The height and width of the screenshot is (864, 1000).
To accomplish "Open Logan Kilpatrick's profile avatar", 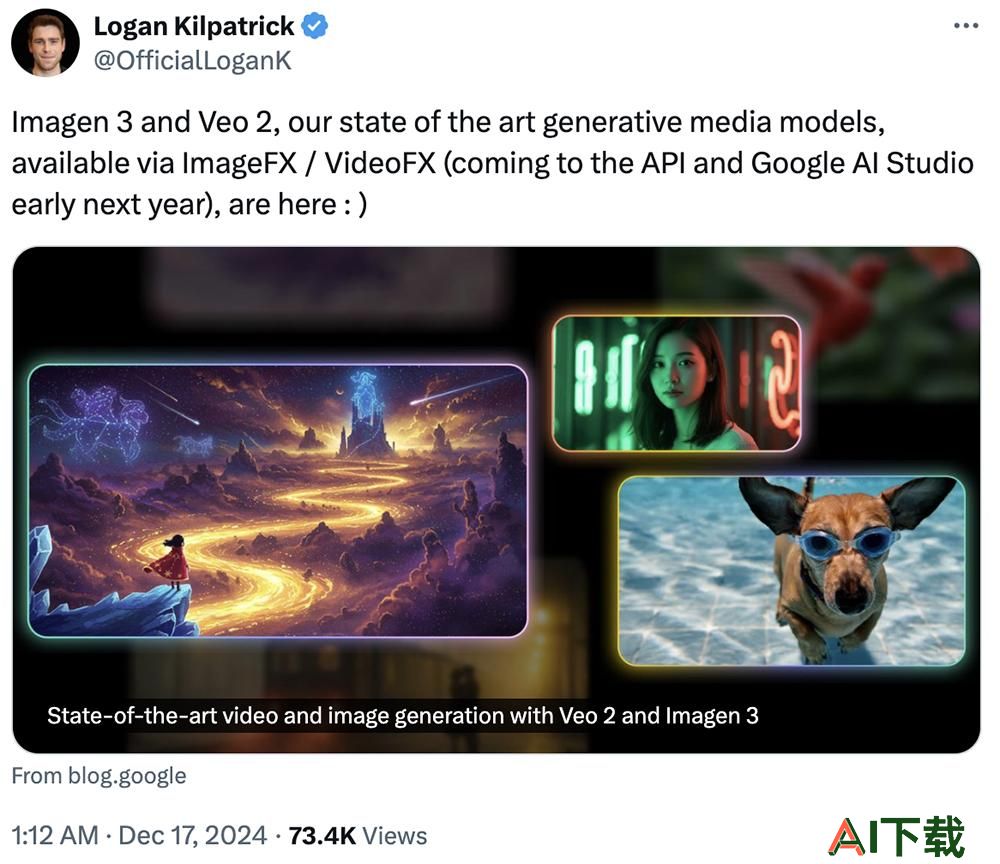I will 45,42.
